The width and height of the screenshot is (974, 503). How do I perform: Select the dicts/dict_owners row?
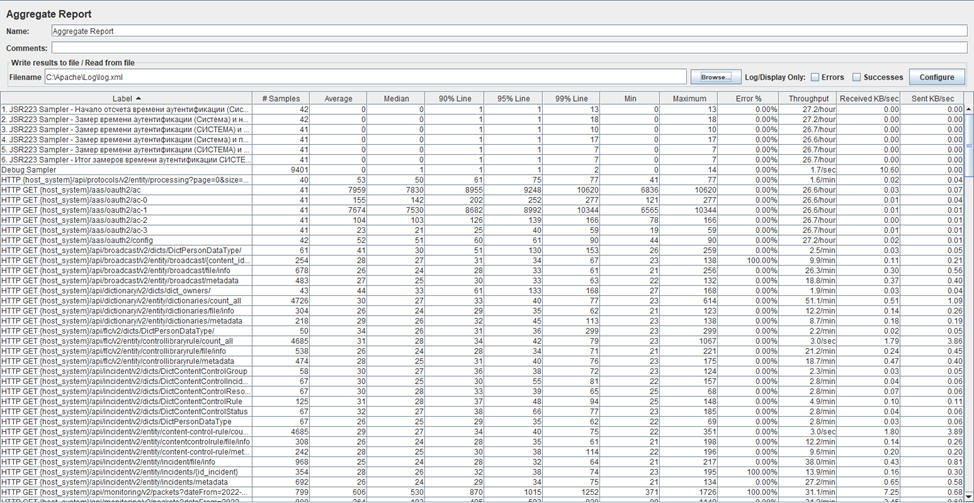click(483, 290)
